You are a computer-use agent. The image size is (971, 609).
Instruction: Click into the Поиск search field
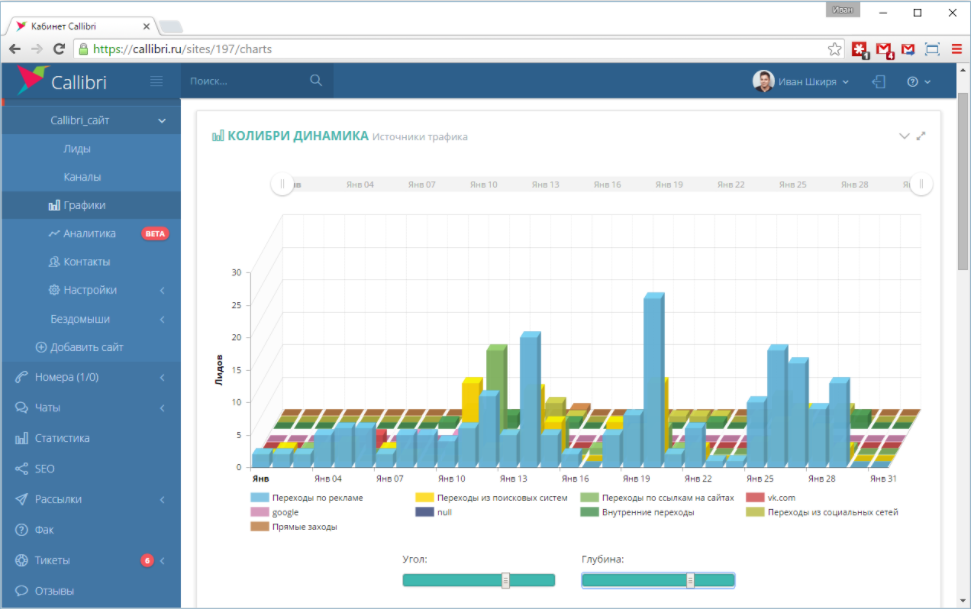pyautogui.click(x=245, y=81)
